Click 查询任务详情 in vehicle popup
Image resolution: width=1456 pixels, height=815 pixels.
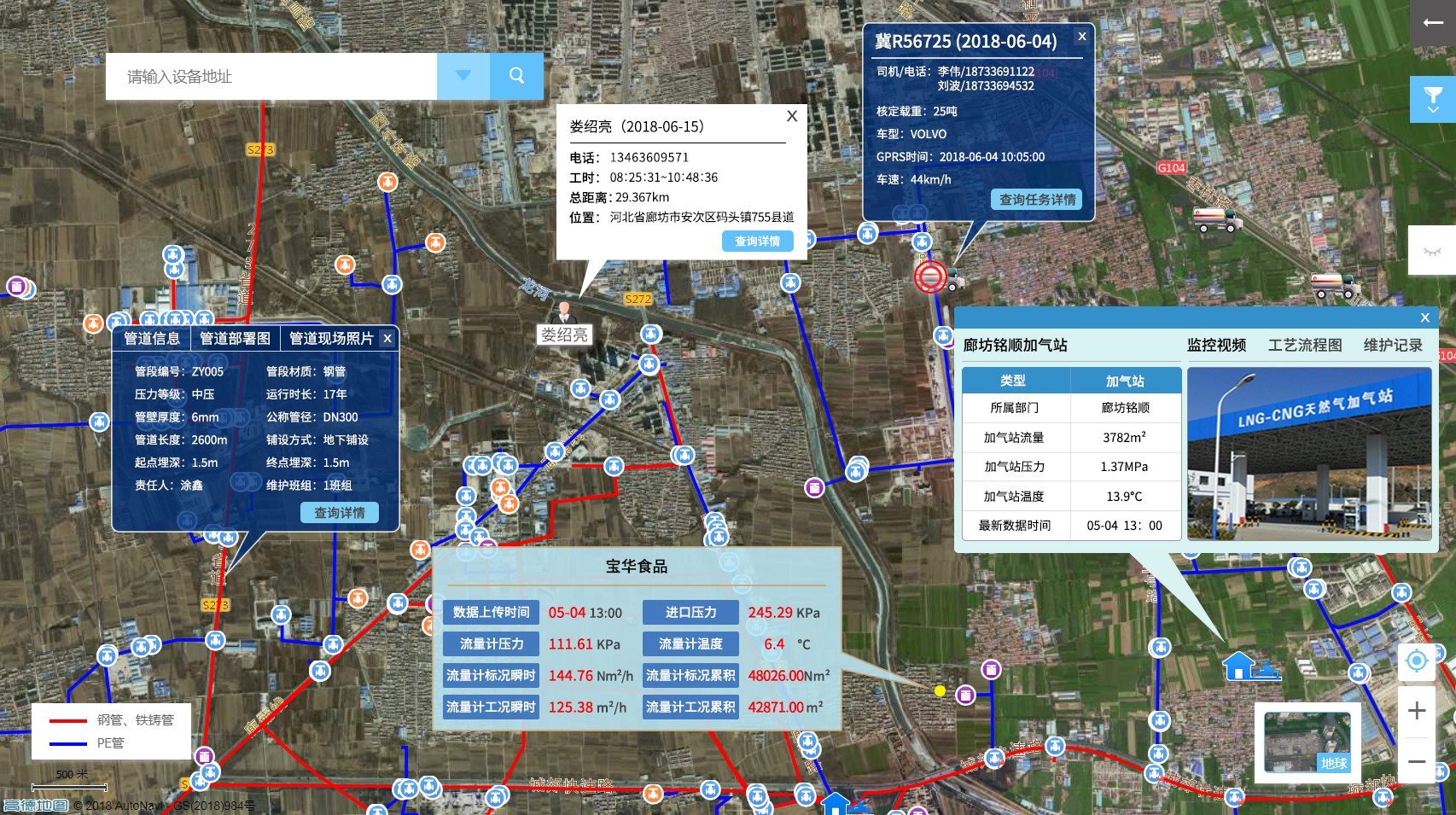[x=1037, y=200]
